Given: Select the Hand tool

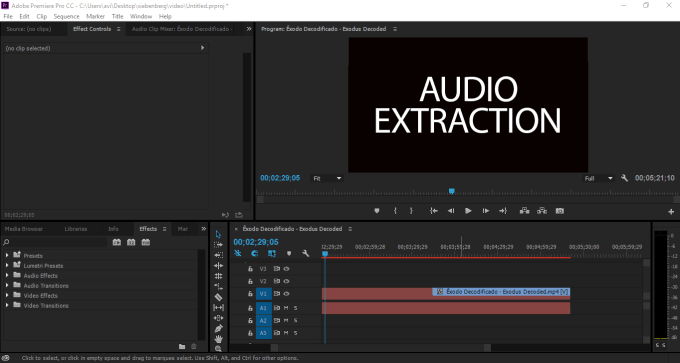Looking at the screenshot, I should (218, 339).
